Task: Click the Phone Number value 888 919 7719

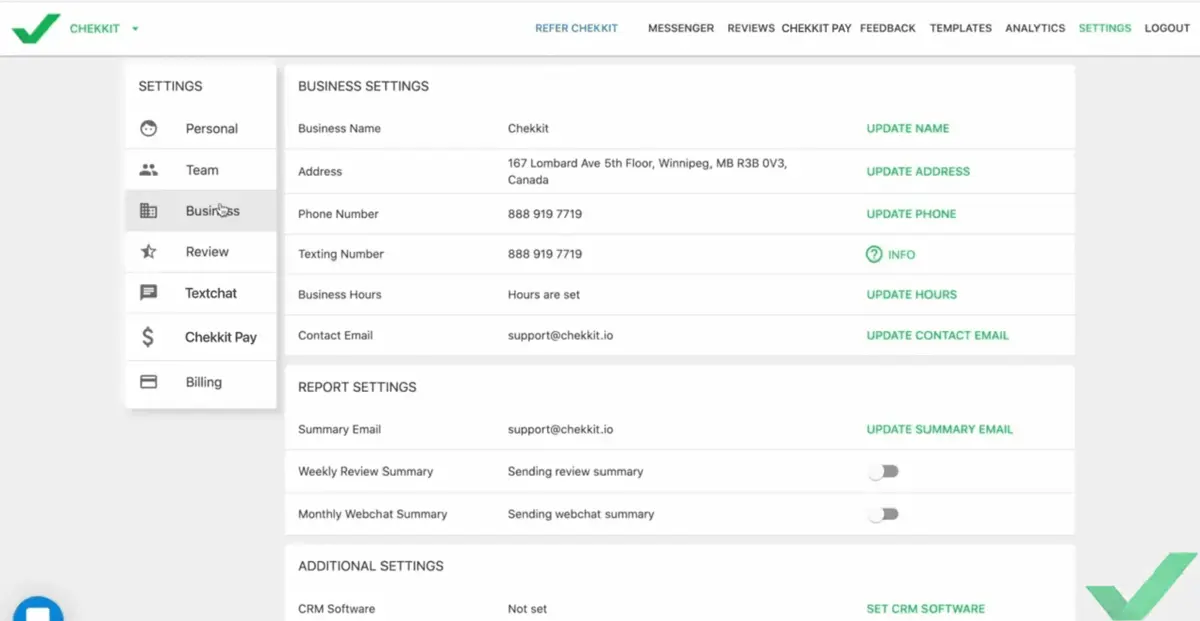Action: point(545,214)
